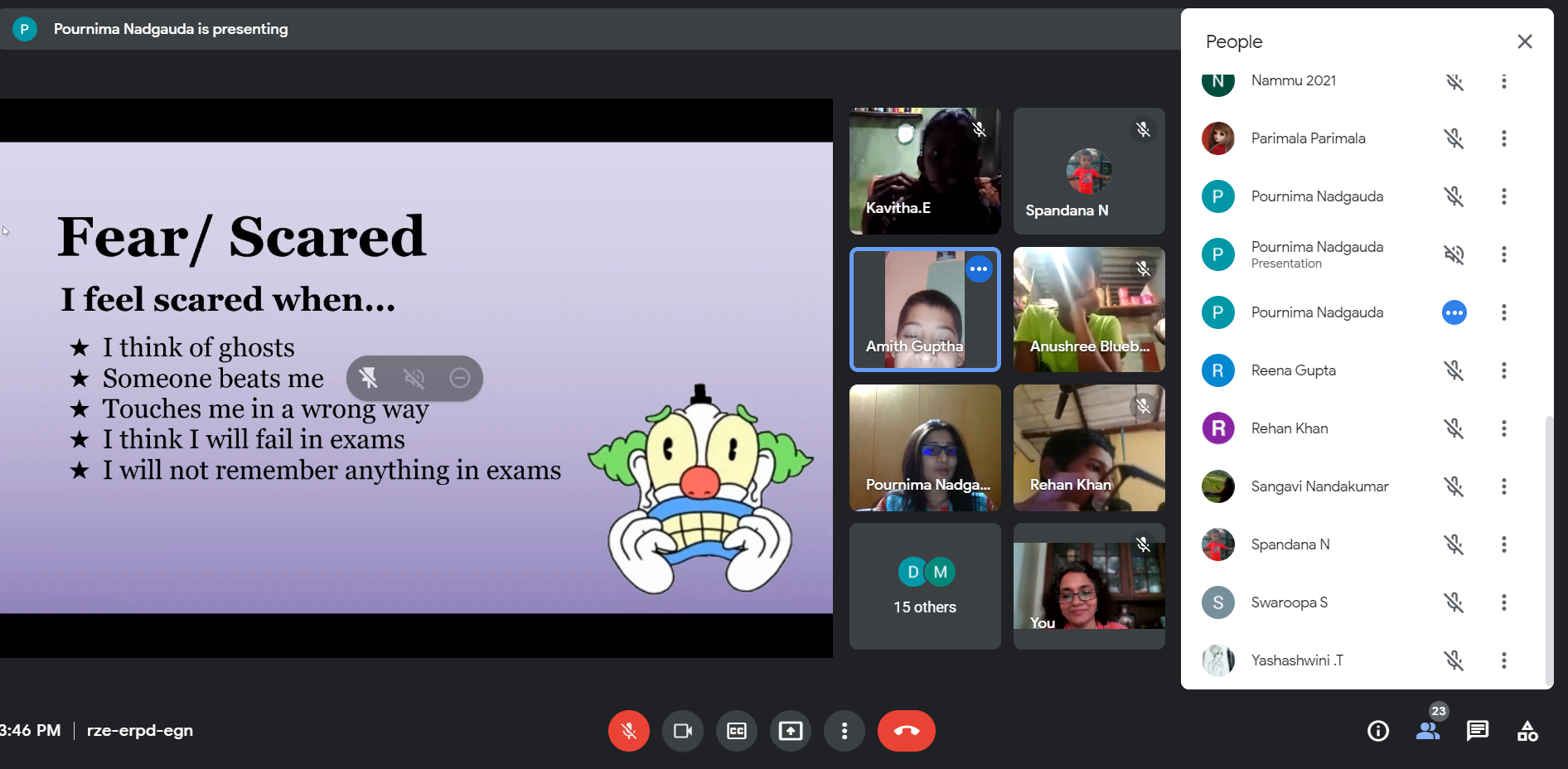Click mic icon for Rehan Khan in list
The height and width of the screenshot is (769, 1568).
(1454, 428)
